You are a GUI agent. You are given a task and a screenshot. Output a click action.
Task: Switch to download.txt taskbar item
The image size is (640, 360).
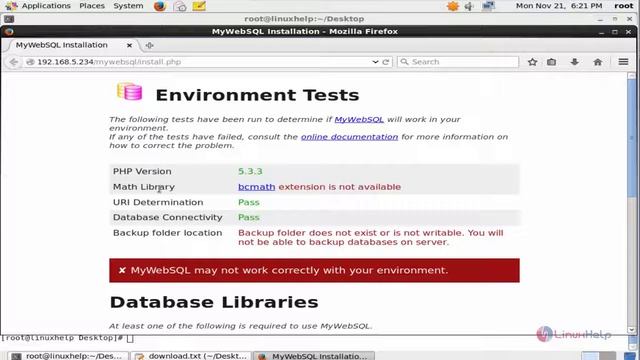pyautogui.click(x=191, y=356)
